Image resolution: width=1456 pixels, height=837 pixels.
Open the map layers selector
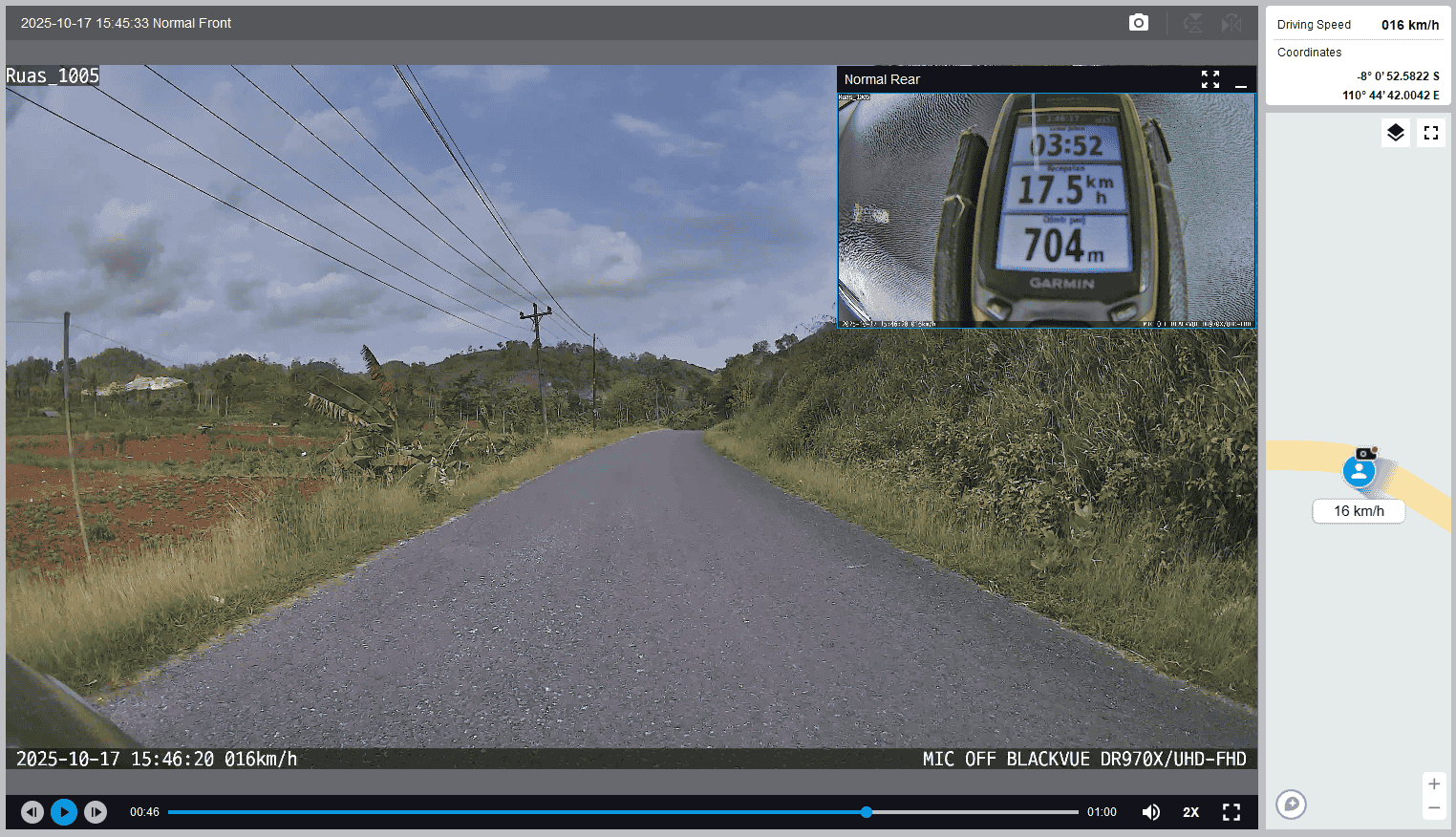(x=1395, y=133)
